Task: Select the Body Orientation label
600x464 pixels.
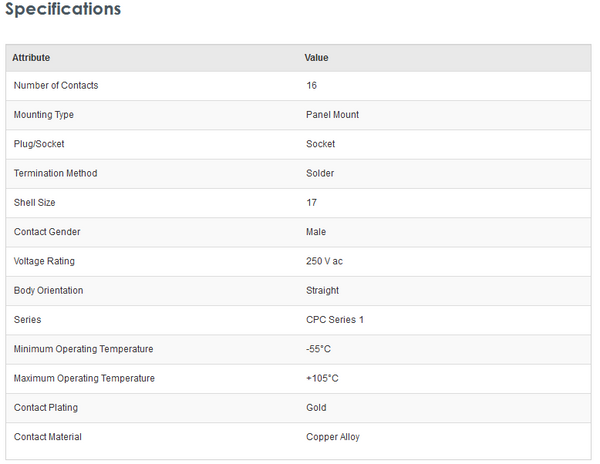Action: coord(49,291)
